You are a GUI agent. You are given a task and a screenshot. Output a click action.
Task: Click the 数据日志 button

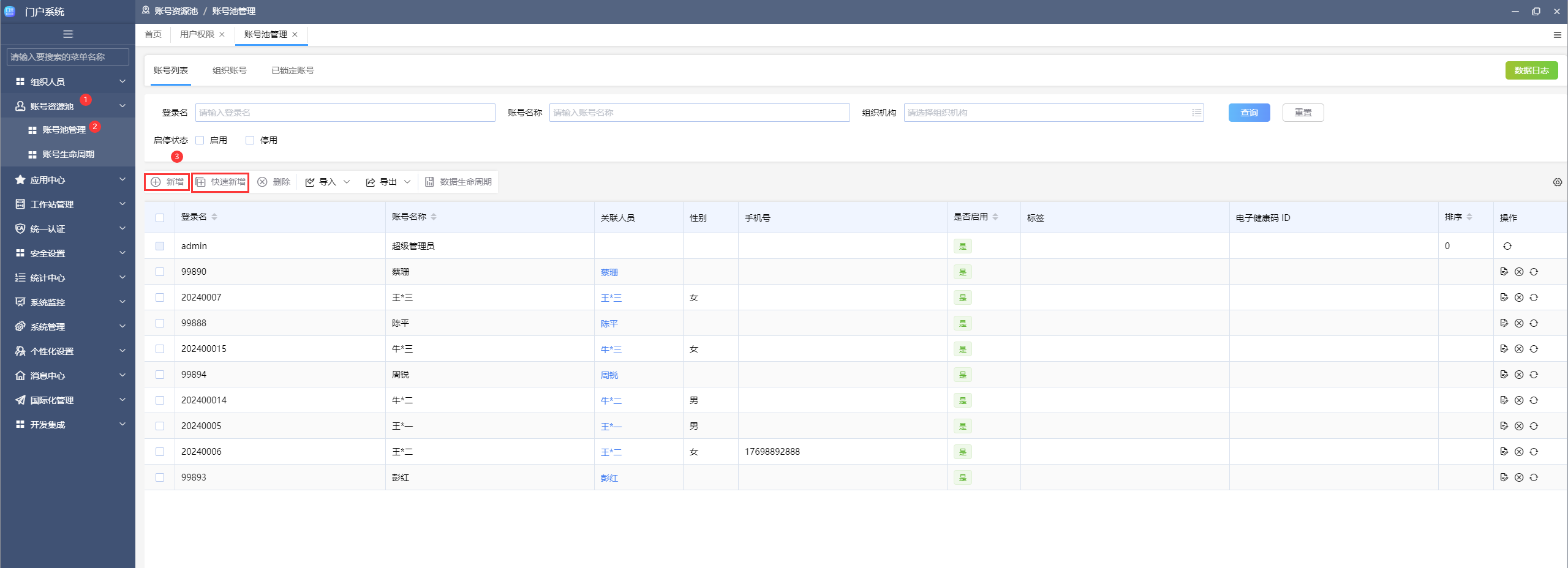click(x=1532, y=70)
